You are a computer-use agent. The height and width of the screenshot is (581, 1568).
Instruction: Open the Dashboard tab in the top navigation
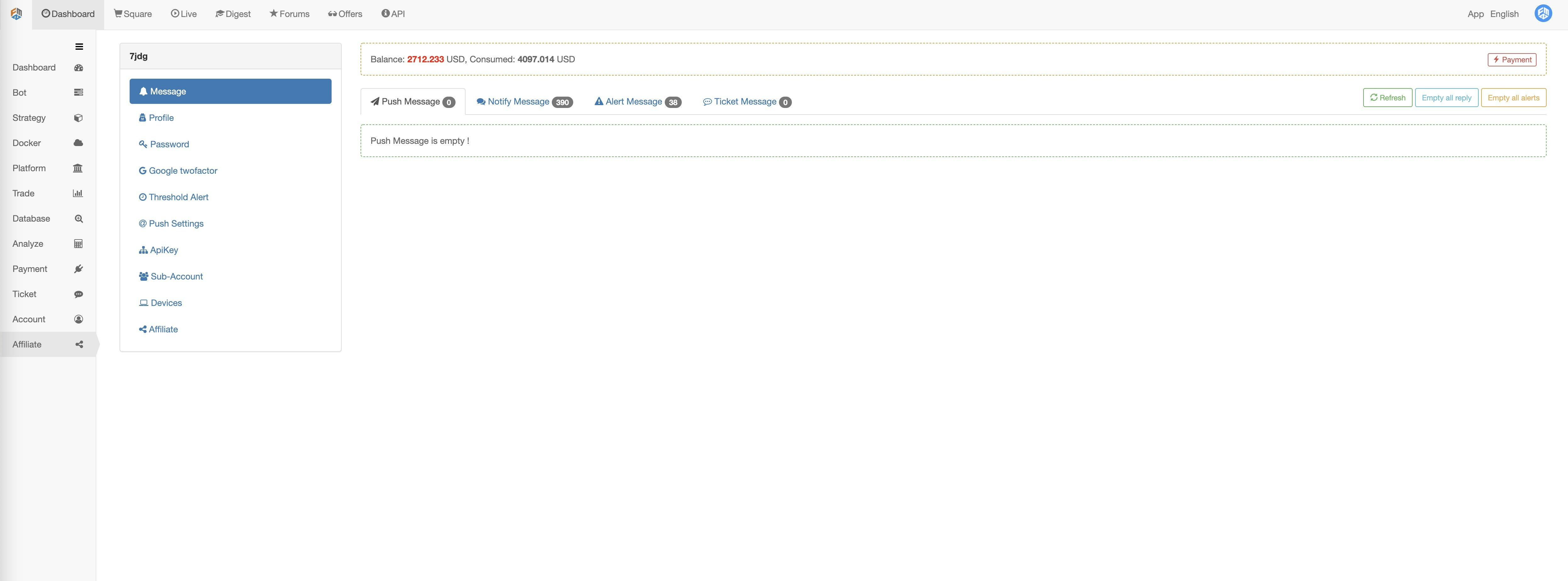68,14
